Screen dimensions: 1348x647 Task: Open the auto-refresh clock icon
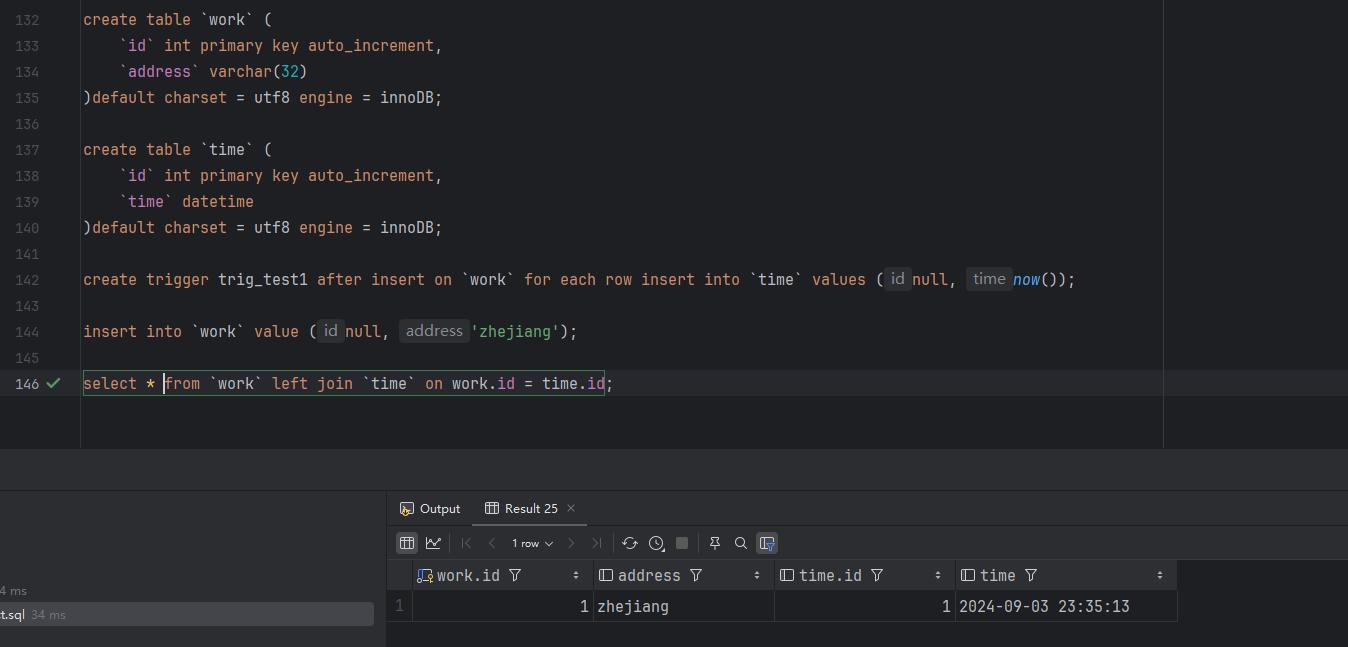tap(656, 543)
